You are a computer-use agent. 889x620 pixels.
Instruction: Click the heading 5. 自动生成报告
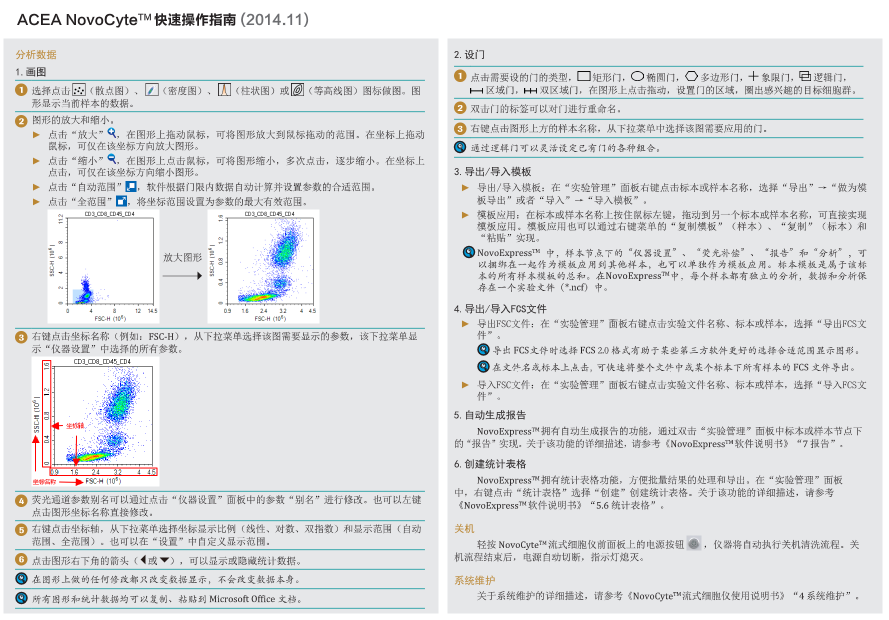tap(490, 414)
